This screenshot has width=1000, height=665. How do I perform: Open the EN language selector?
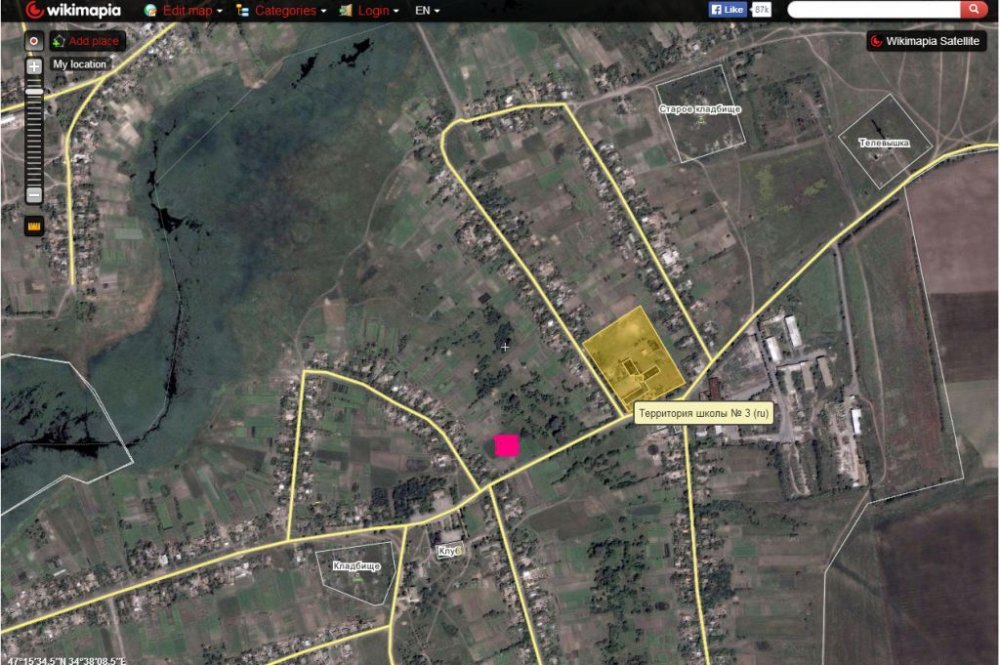click(x=428, y=11)
